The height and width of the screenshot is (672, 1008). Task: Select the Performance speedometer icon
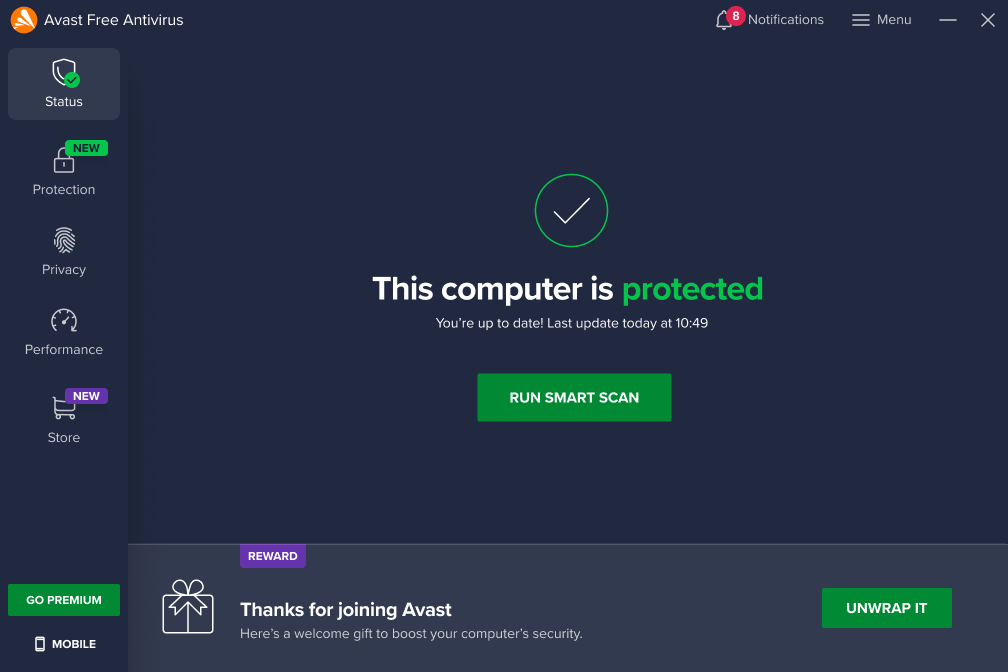click(x=64, y=320)
